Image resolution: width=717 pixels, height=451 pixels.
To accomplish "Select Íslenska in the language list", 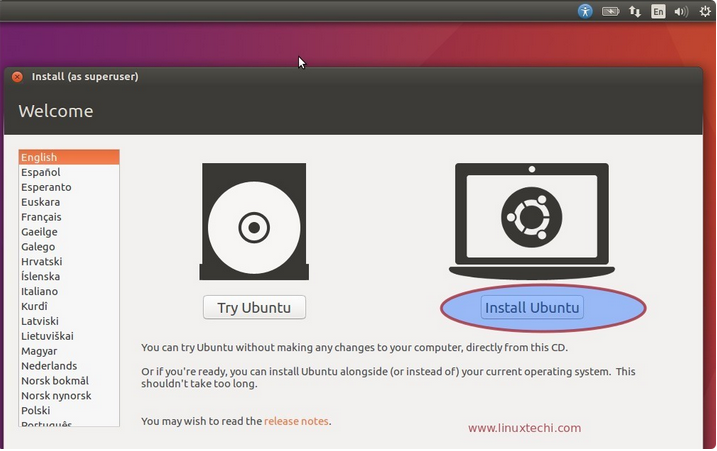I will (x=69, y=276).
